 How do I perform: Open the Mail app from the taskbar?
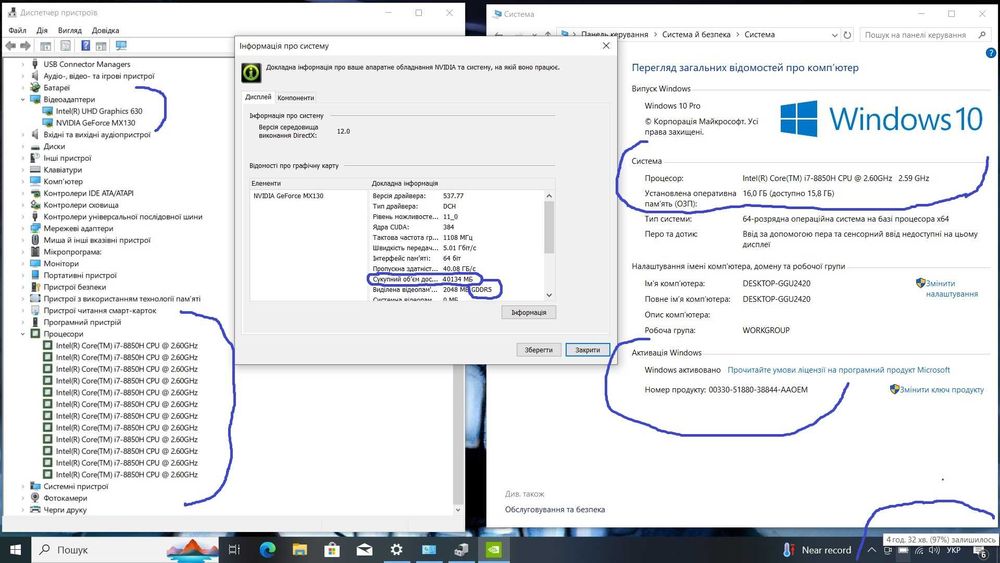pos(364,550)
